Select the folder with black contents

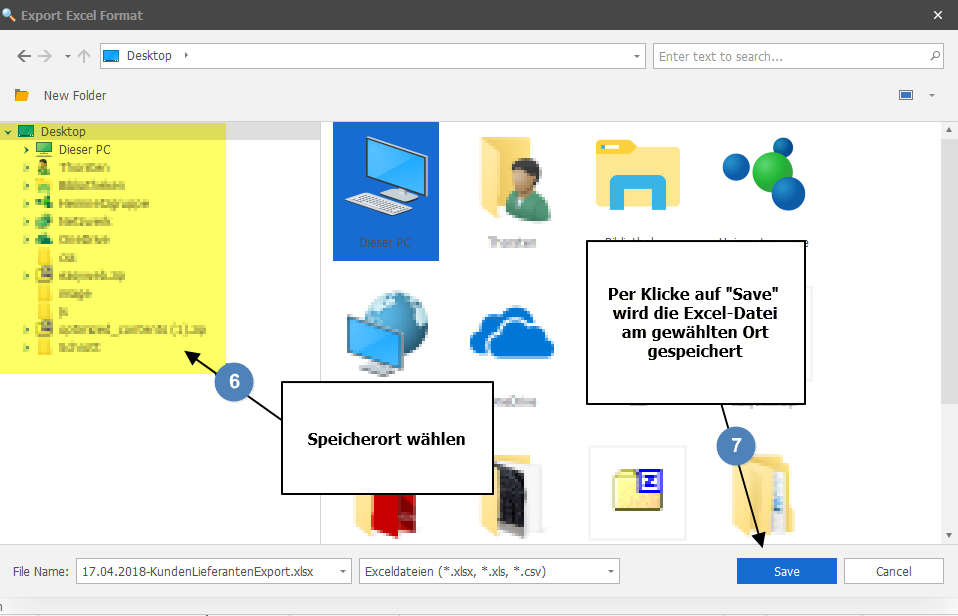(512, 496)
